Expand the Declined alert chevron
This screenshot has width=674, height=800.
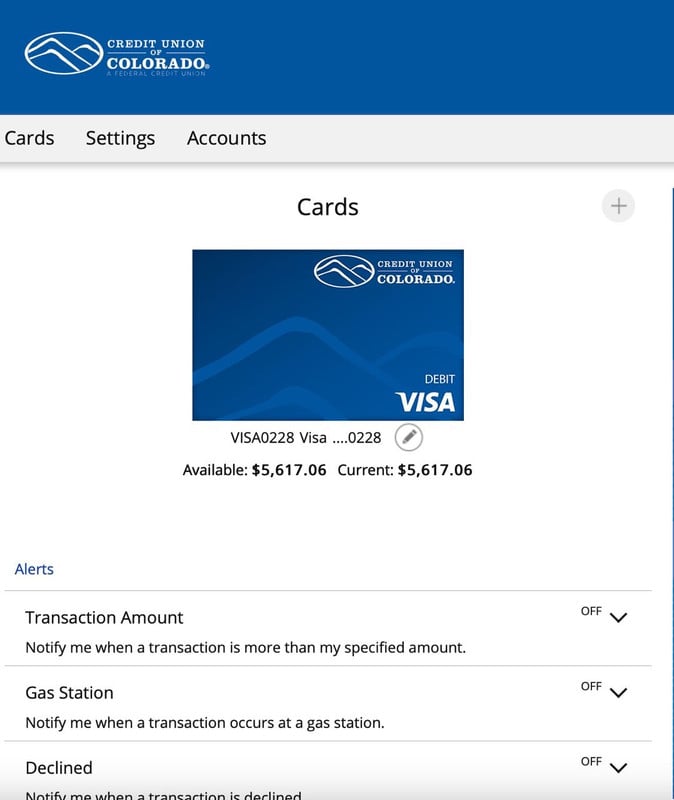coord(618,768)
